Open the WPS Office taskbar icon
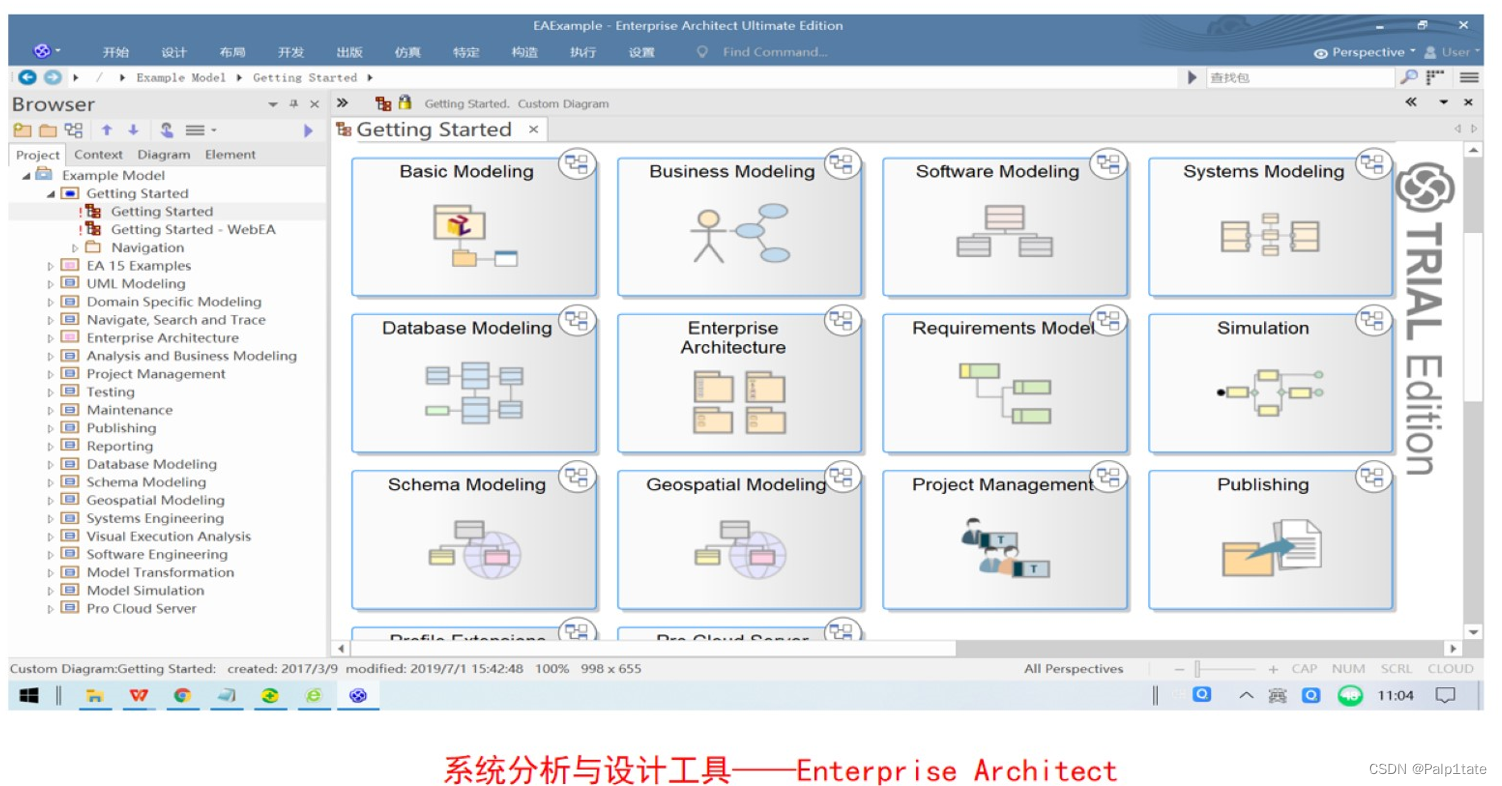Viewport: 1502px width, 786px height. click(138, 695)
